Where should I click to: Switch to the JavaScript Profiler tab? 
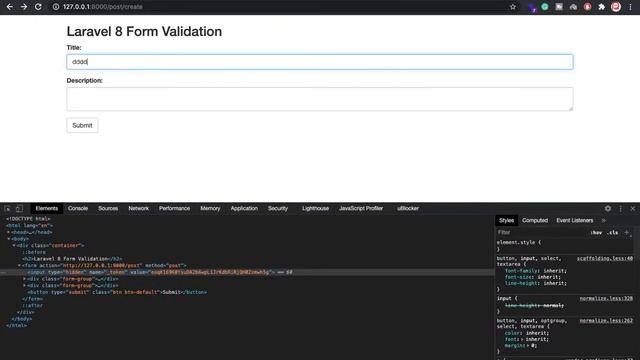click(x=361, y=209)
